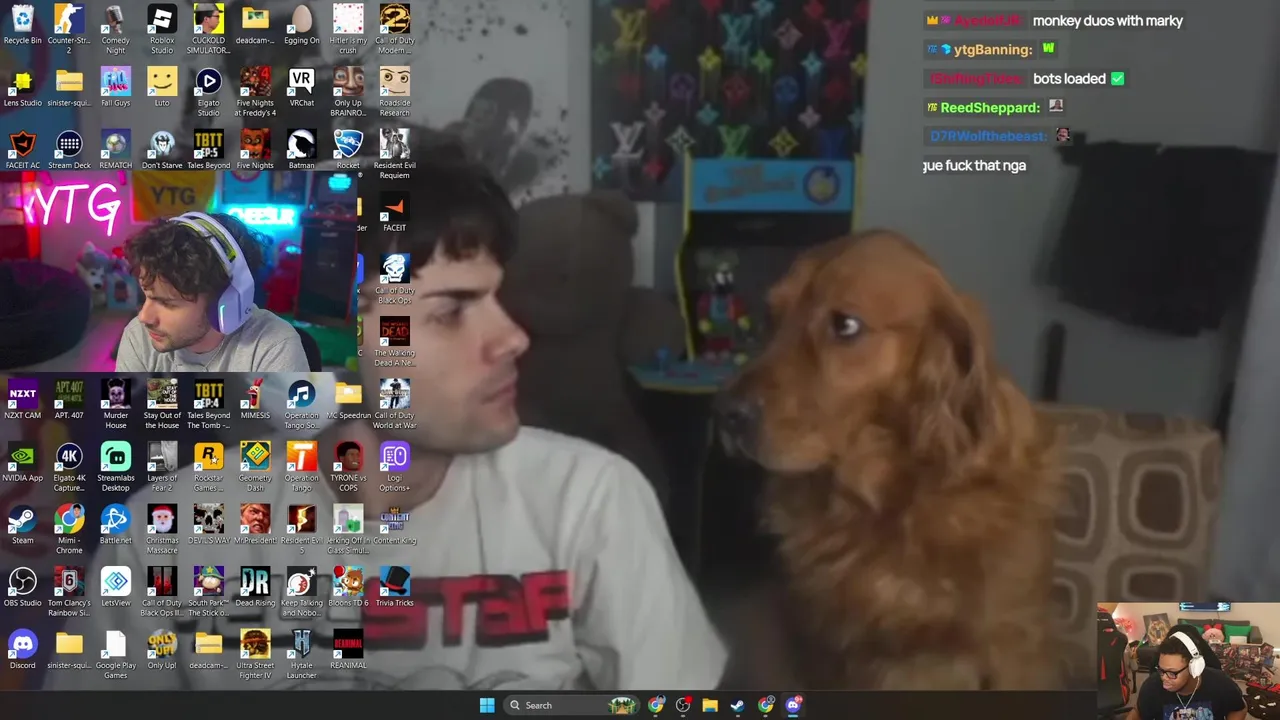Open the Mimi - Chrome profile shortcut

point(69,530)
